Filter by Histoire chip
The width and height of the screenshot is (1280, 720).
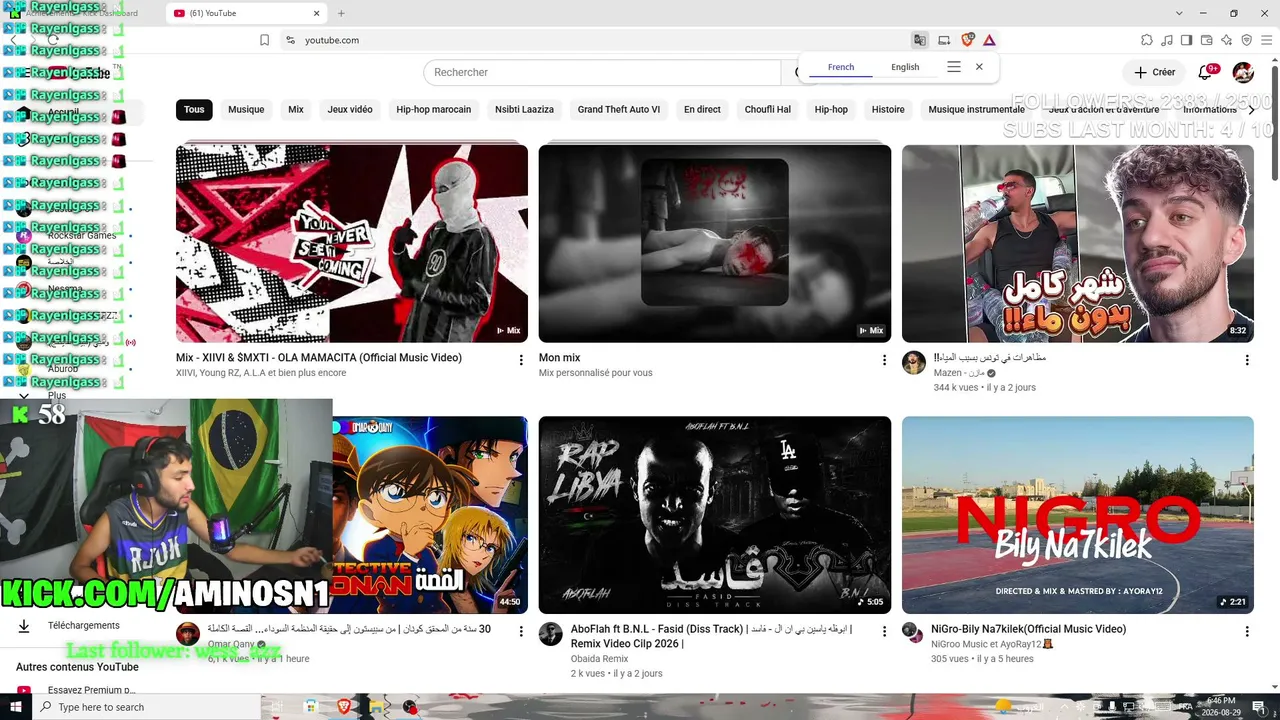pos(888,109)
